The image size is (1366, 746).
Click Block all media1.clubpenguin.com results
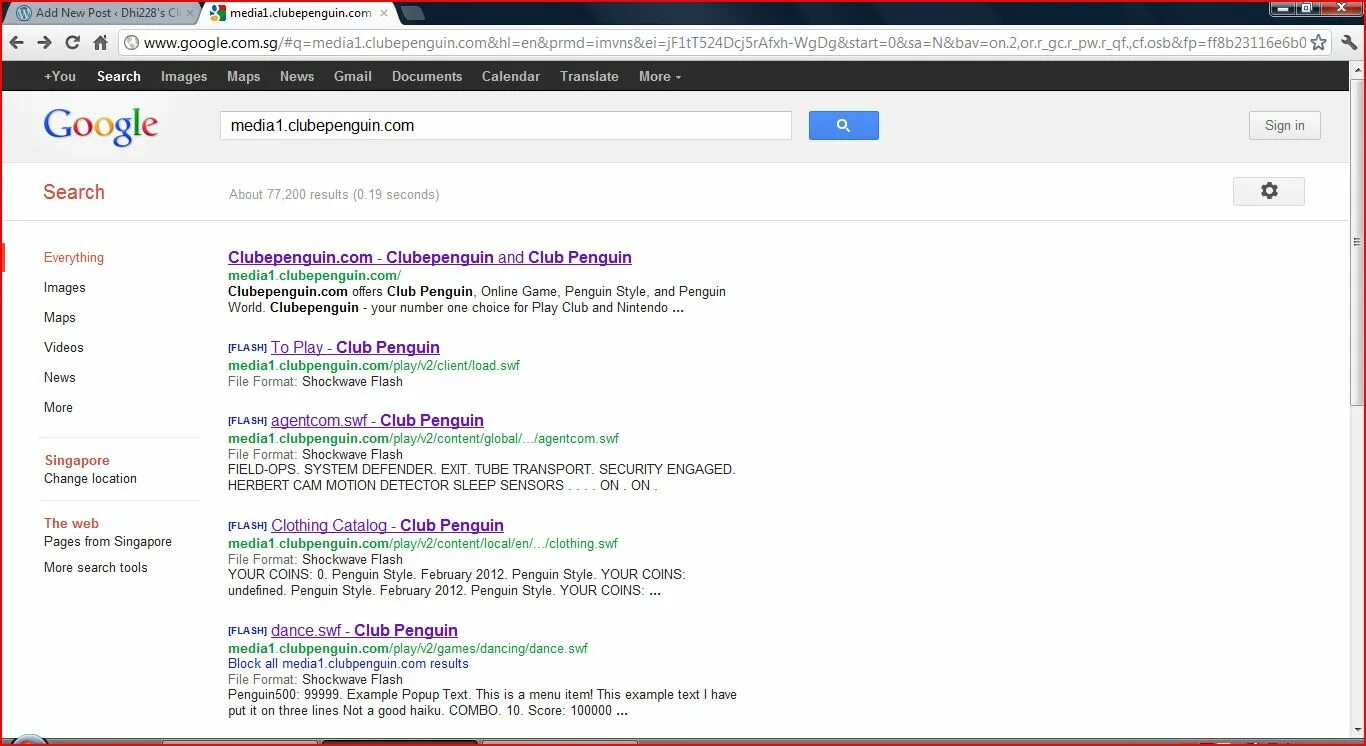click(x=348, y=663)
